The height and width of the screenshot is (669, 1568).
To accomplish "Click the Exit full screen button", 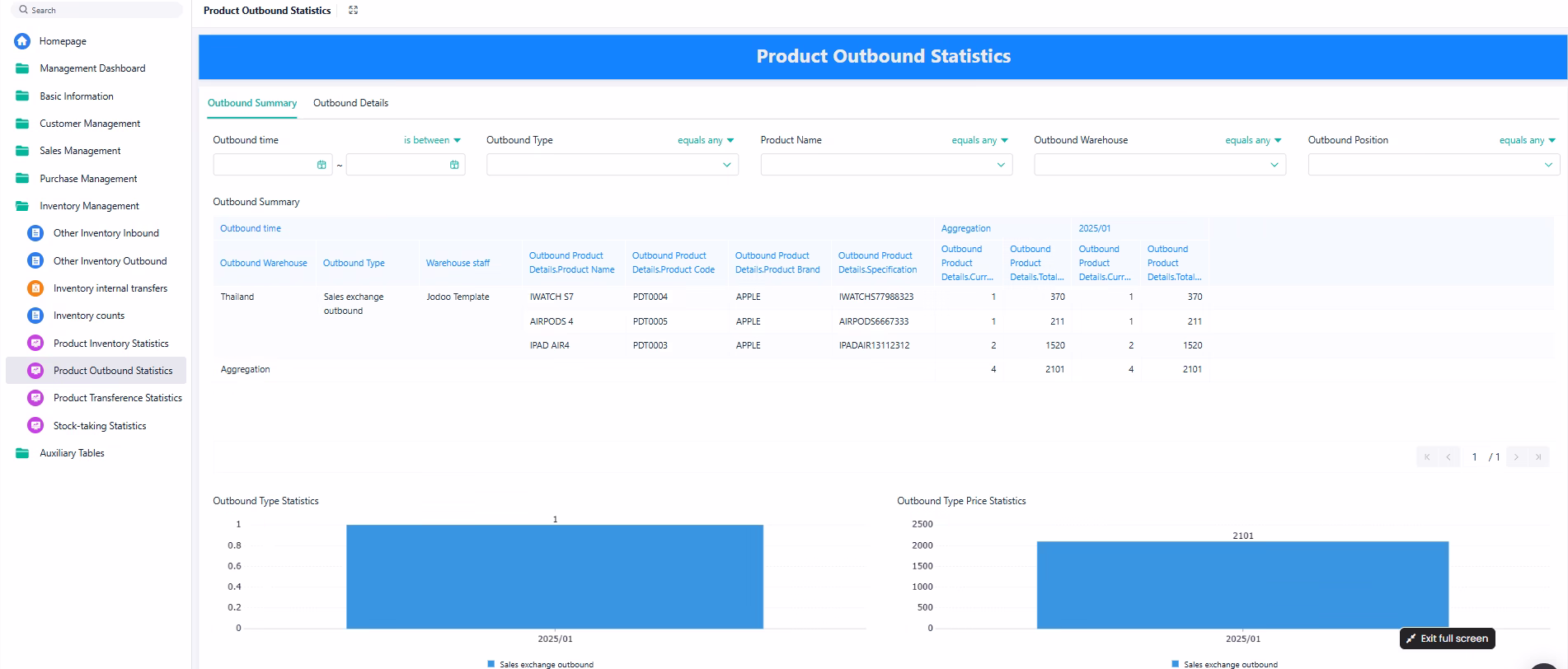I will (1447, 639).
